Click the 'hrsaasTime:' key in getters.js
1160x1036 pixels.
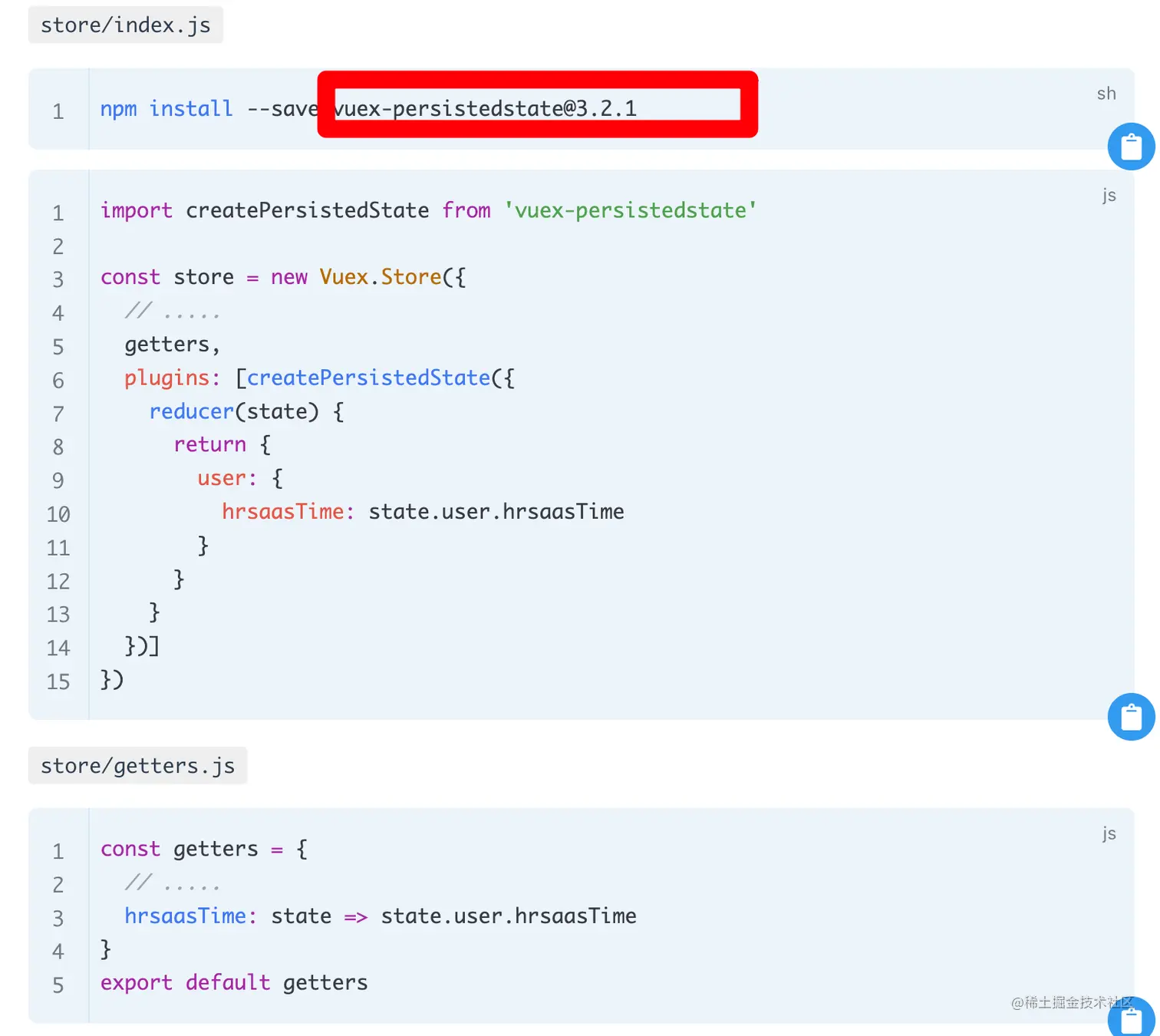coord(191,916)
